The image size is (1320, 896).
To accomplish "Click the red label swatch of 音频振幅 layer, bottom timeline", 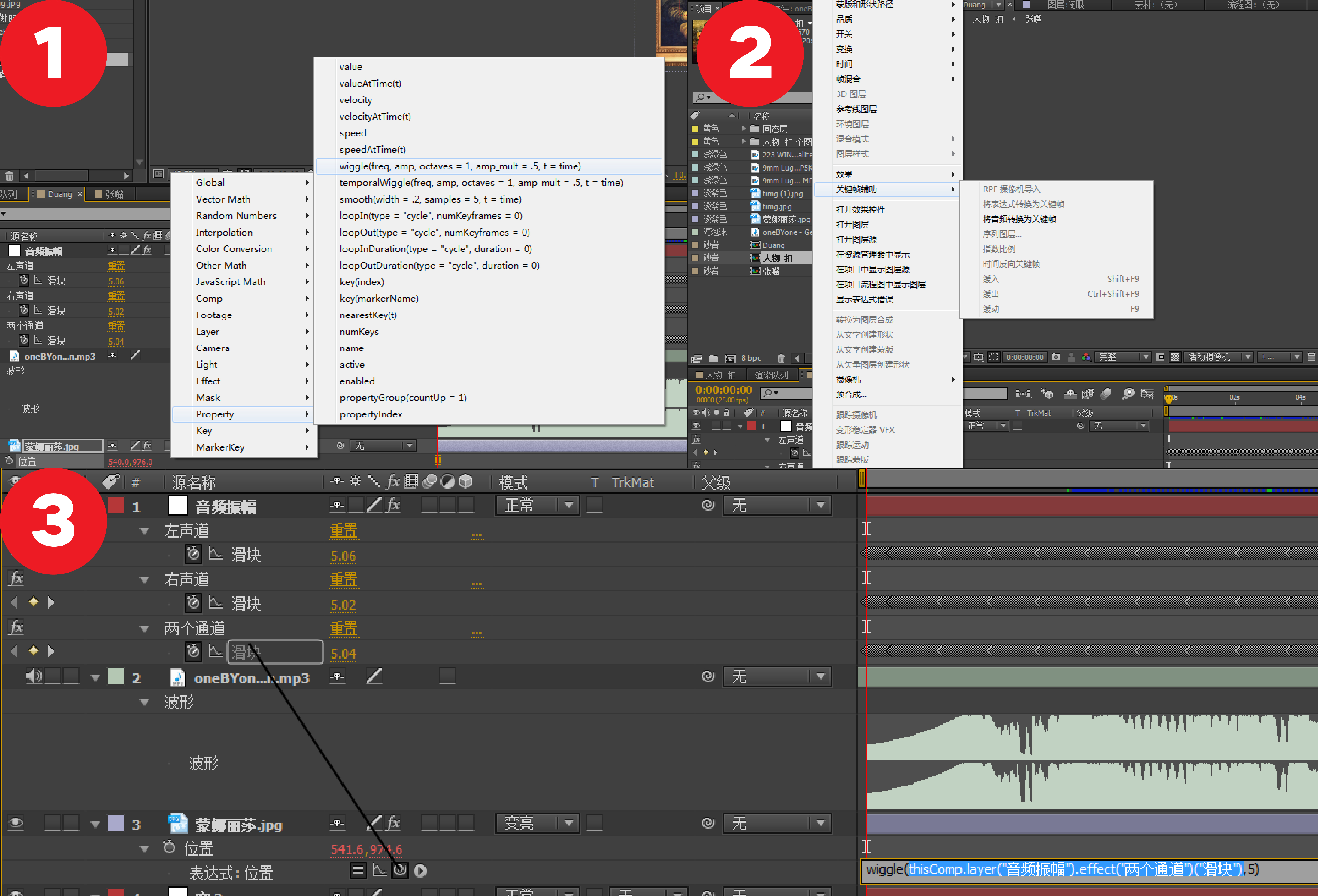I will point(115,505).
